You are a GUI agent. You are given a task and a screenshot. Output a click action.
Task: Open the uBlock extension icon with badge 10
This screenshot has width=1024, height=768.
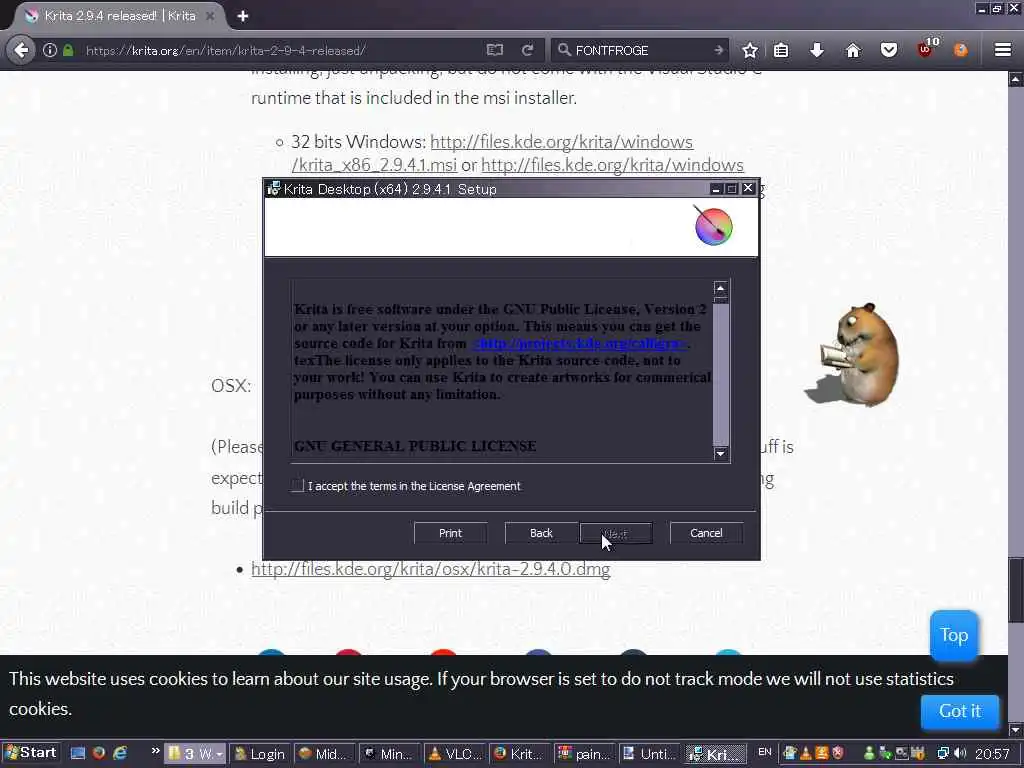pos(926,49)
